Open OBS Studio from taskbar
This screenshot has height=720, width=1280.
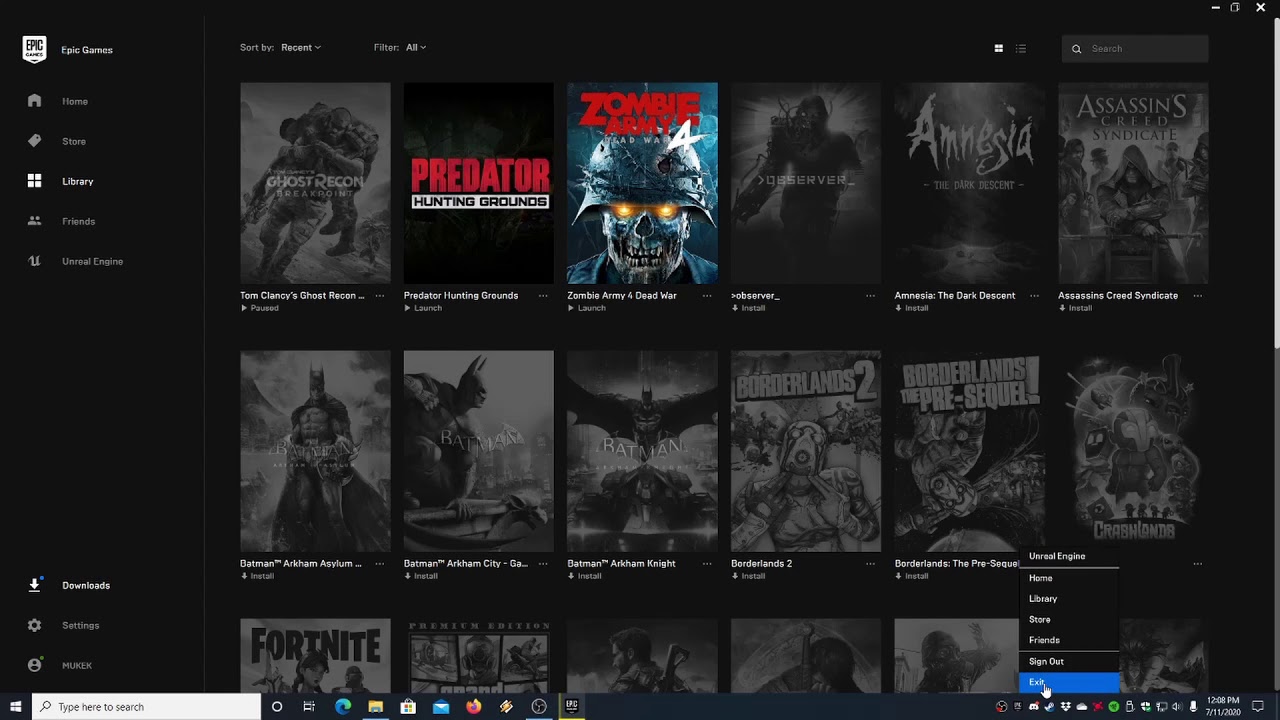click(x=539, y=707)
